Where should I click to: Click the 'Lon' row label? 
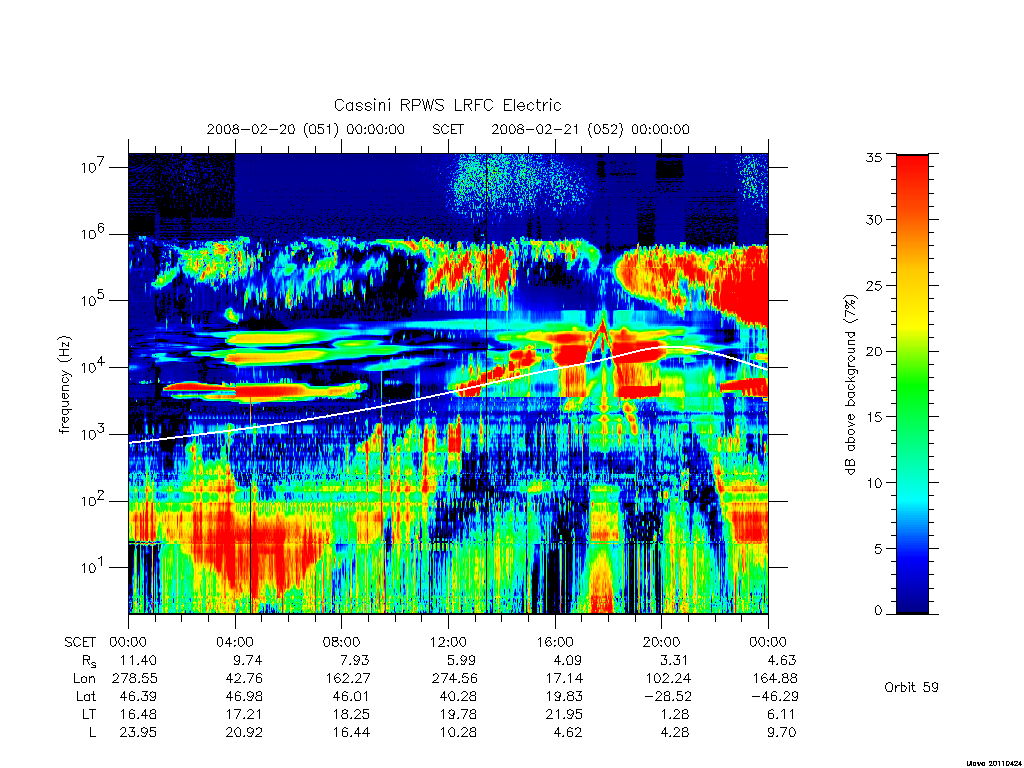click(x=84, y=679)
